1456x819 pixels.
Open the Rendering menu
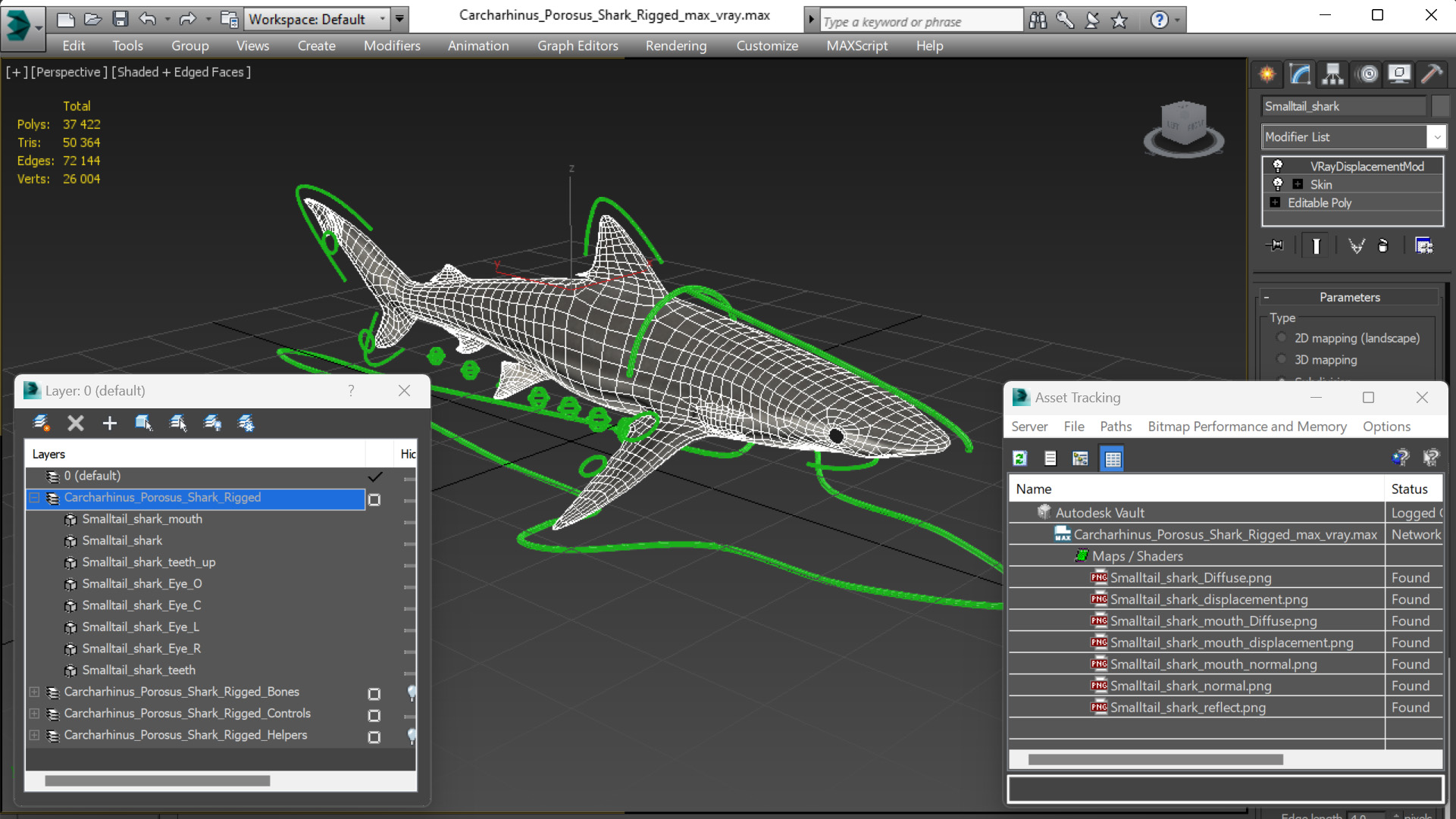676,45
